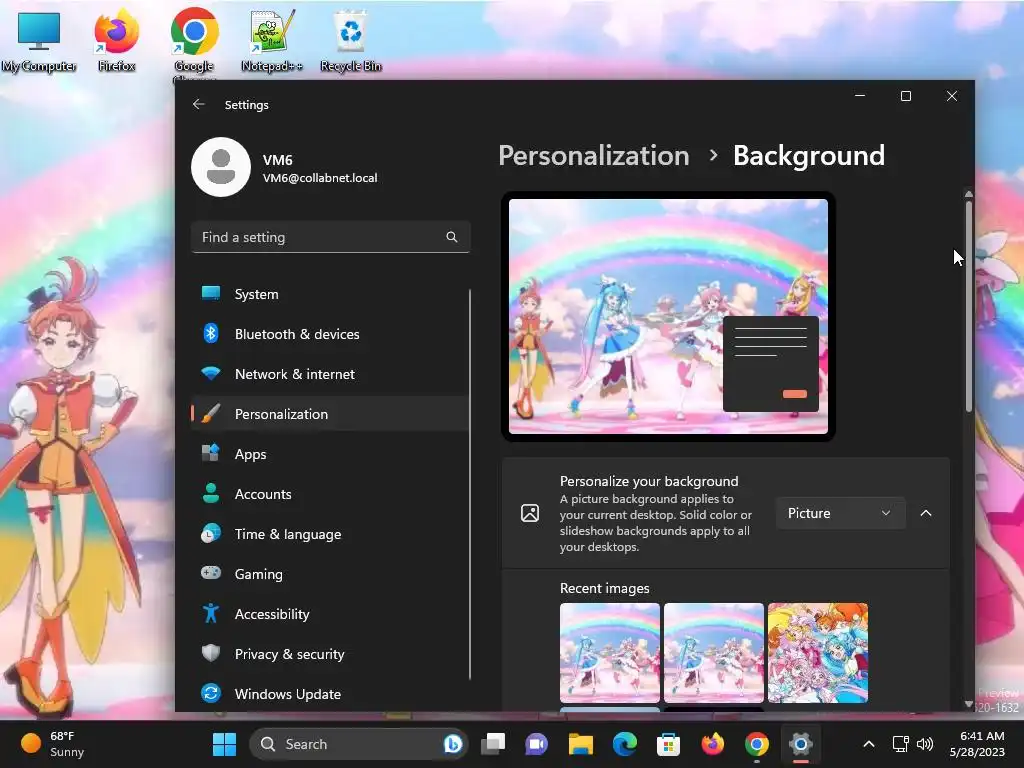Screen dimensions: 1024x768
Task: Select the first recent image thumbnail
Action: pyautogui.click(x=609, y=653)
